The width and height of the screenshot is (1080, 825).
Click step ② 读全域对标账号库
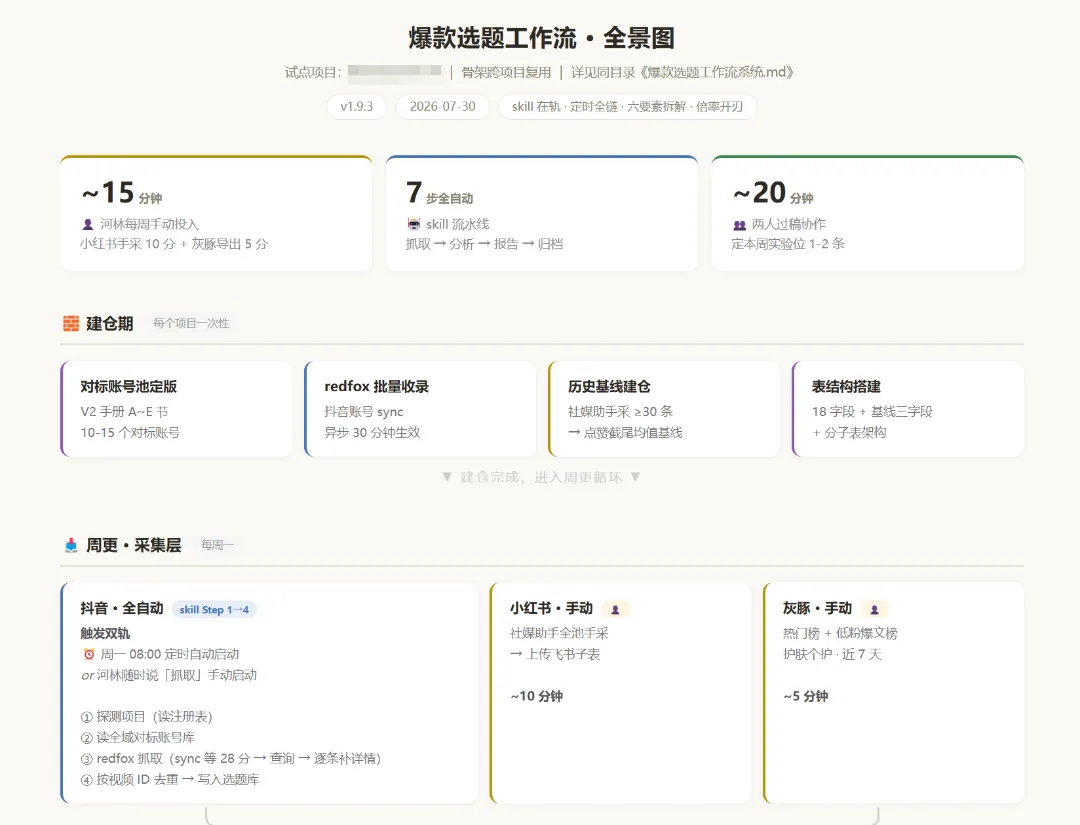coord(138,738)
